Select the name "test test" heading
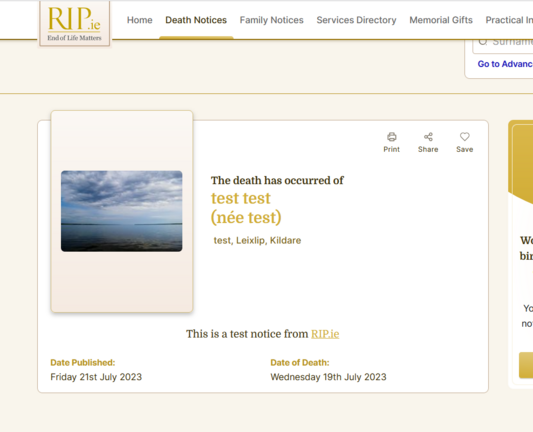533x432 pixels. coord(241,198)
